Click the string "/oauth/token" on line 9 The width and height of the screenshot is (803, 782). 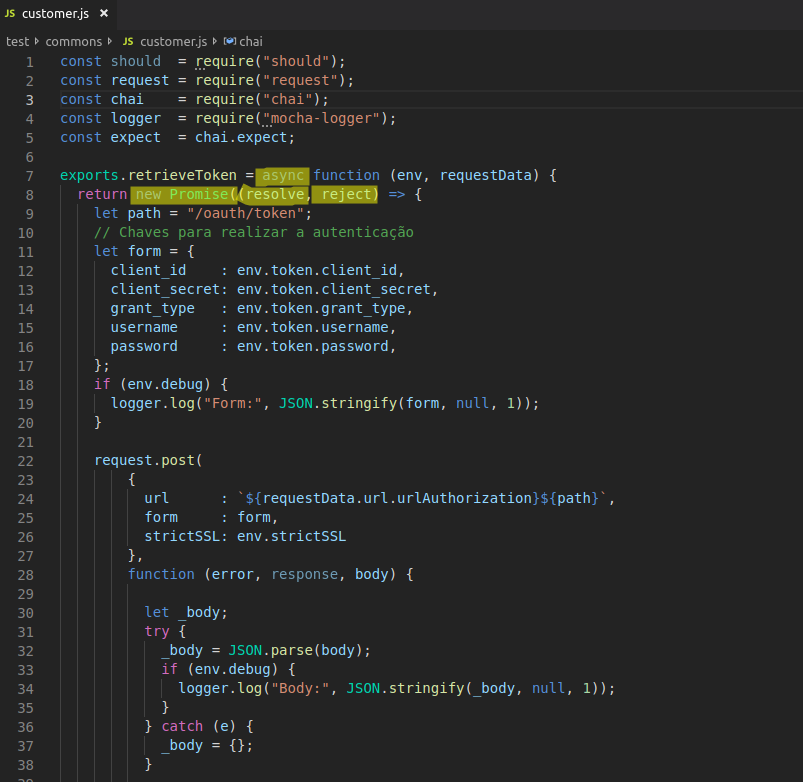click(245, 214)
